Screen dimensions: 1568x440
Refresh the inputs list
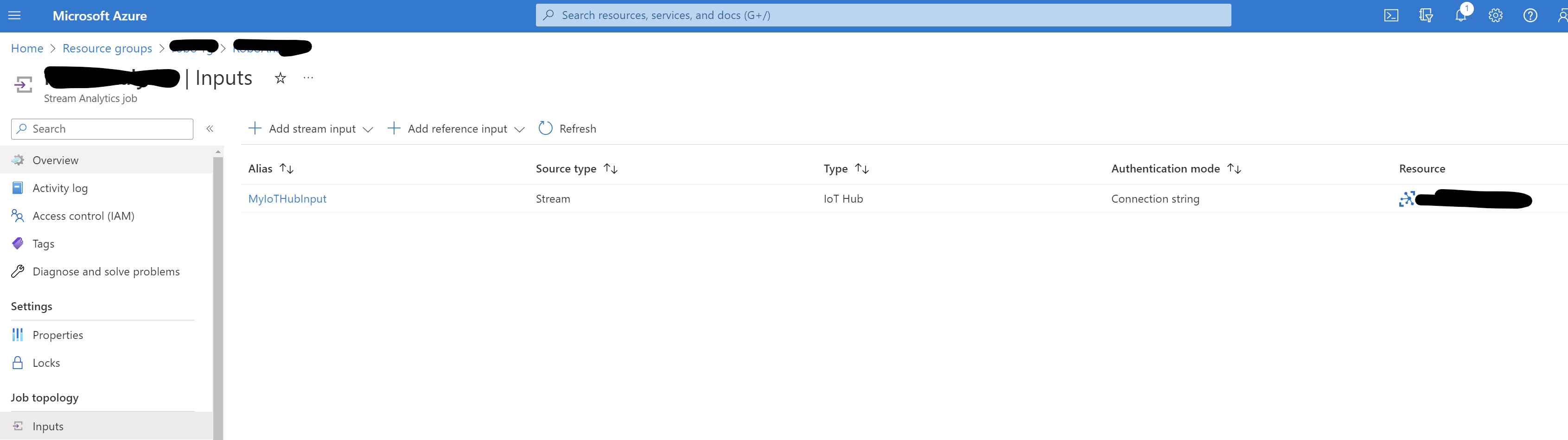[567, 128]
